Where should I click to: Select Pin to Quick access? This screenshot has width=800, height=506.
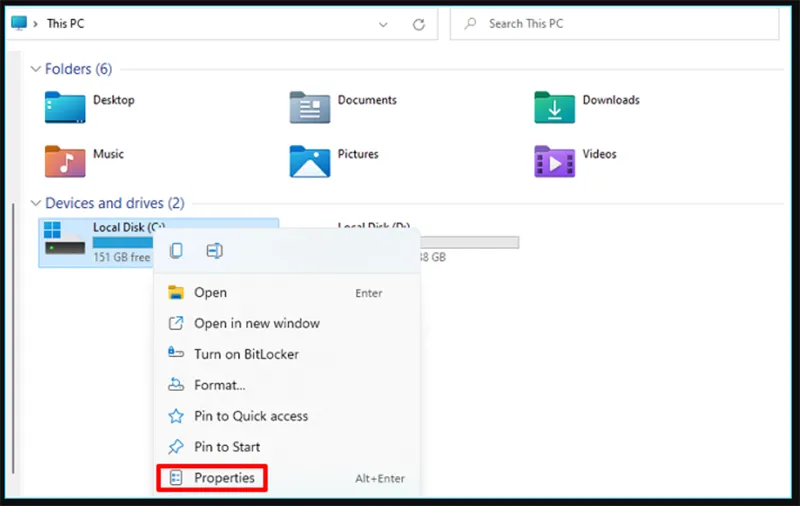click(x=287, y=416)
